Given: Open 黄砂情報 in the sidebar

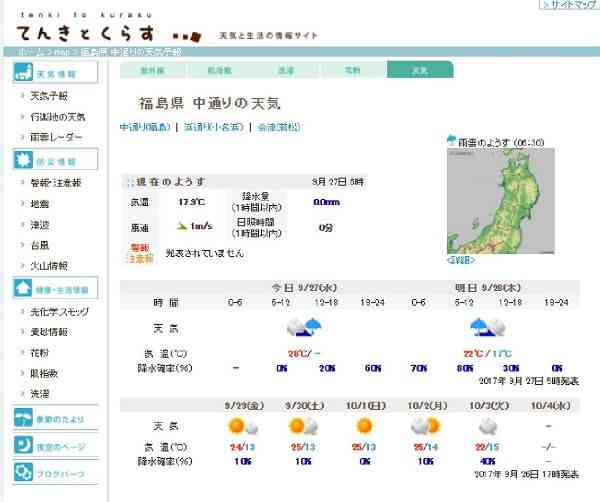Looking at the screenshot, I should [x=49, y=332].
